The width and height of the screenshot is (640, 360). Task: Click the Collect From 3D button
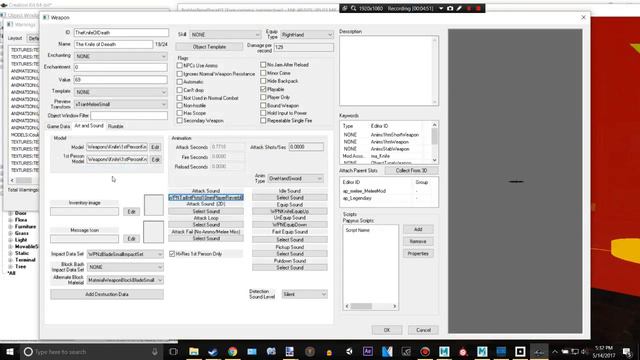click(411, 171)
